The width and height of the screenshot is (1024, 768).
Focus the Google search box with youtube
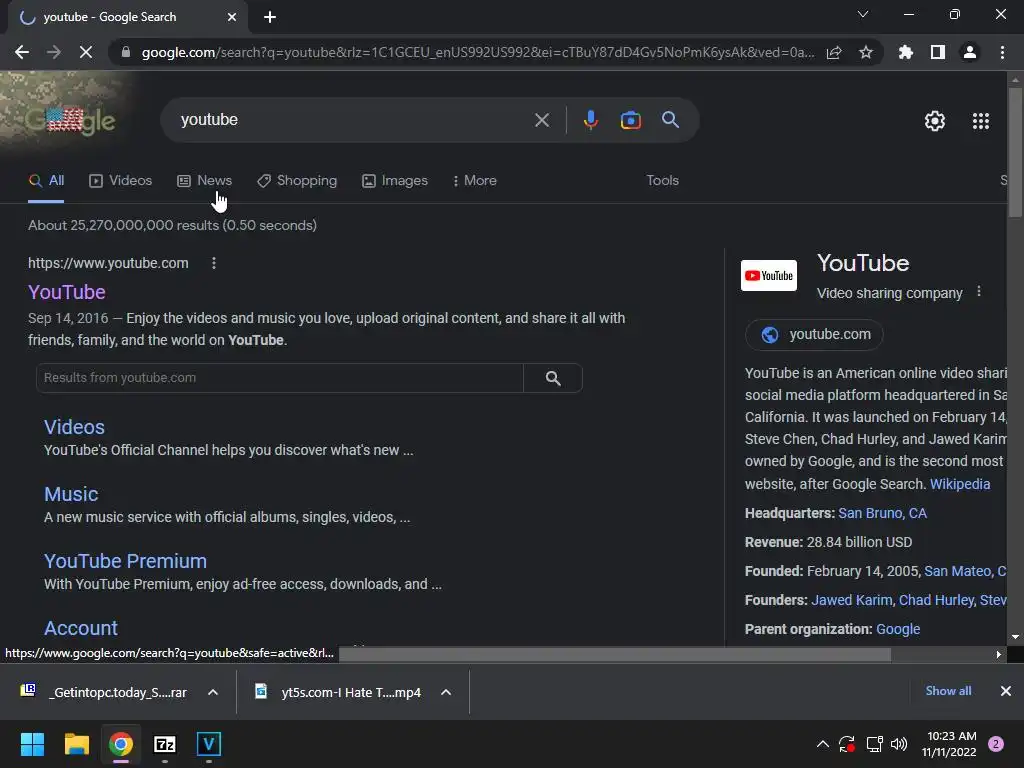(x=353, y=120)
